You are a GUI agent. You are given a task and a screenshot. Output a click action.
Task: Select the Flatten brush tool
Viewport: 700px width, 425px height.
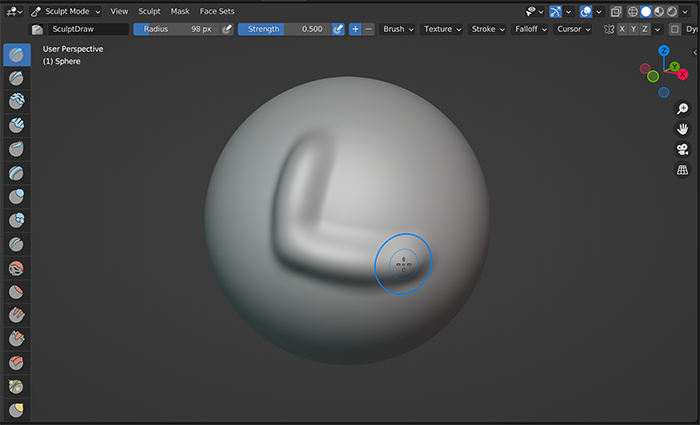point(17,292)
